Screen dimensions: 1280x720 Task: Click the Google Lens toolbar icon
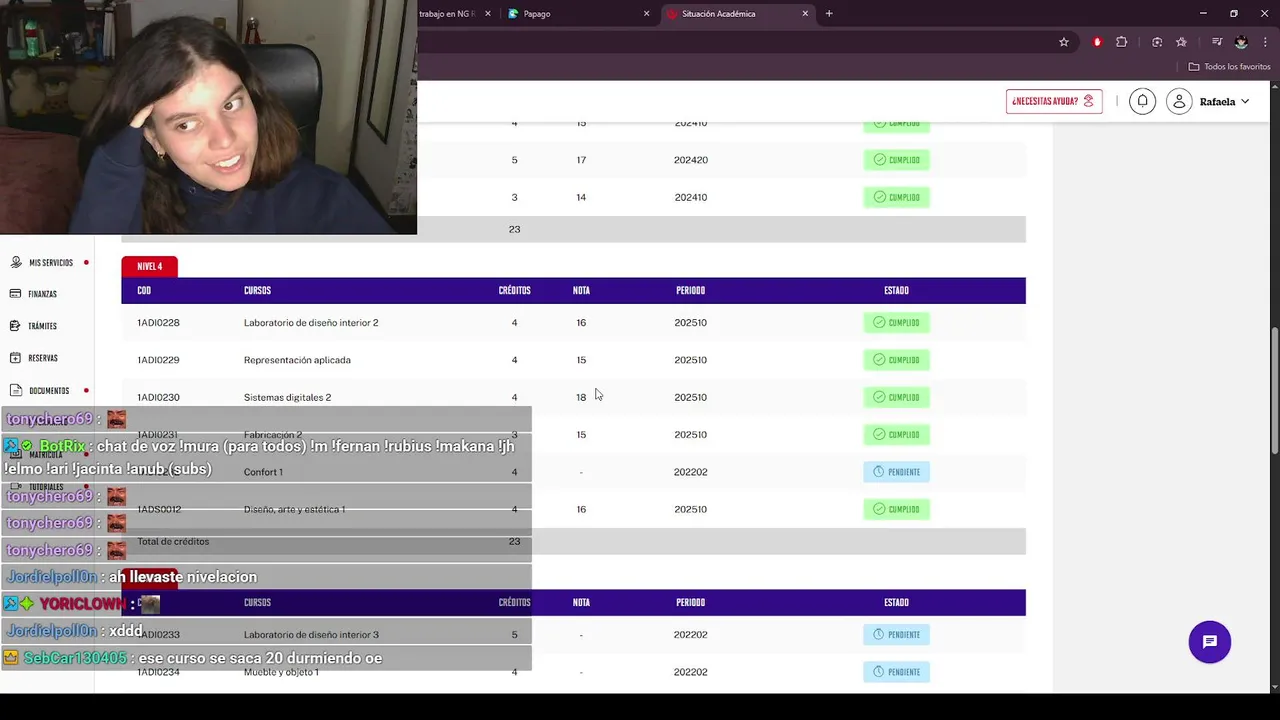tap(1157, 42)
